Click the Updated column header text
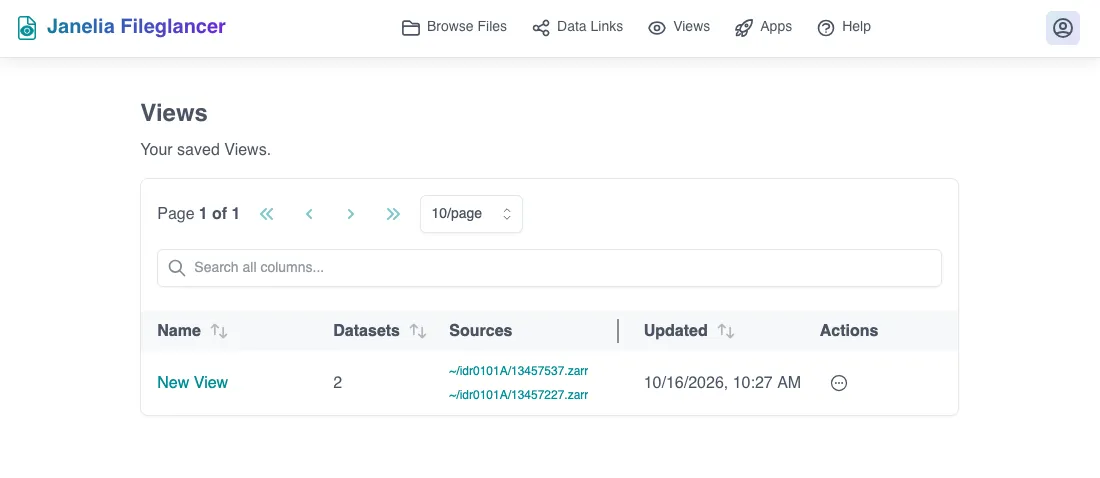 click(676, 331)
